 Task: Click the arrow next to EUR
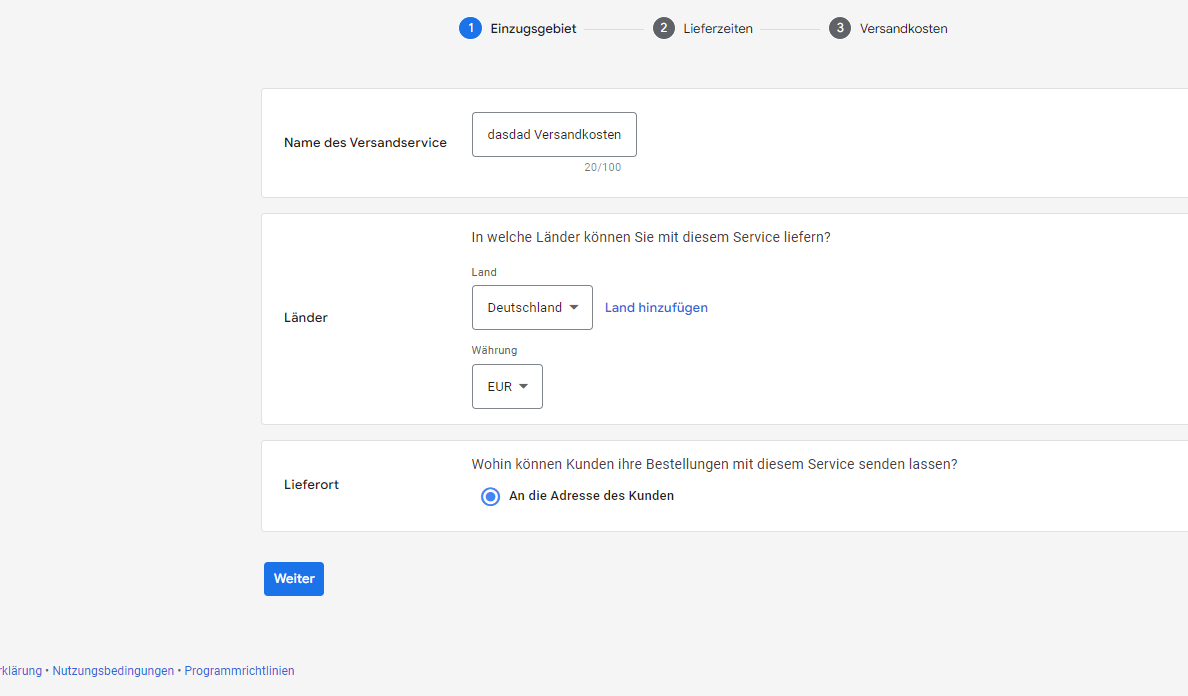(523, 387)
